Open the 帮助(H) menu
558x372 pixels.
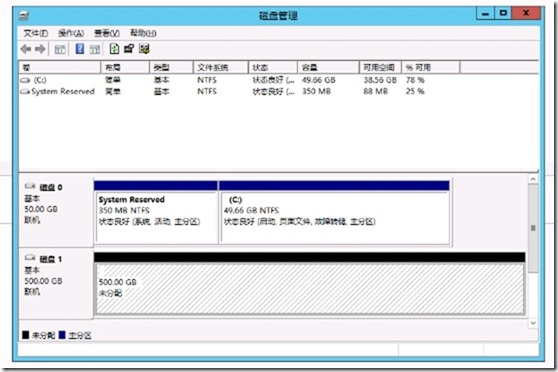point(143,33)
